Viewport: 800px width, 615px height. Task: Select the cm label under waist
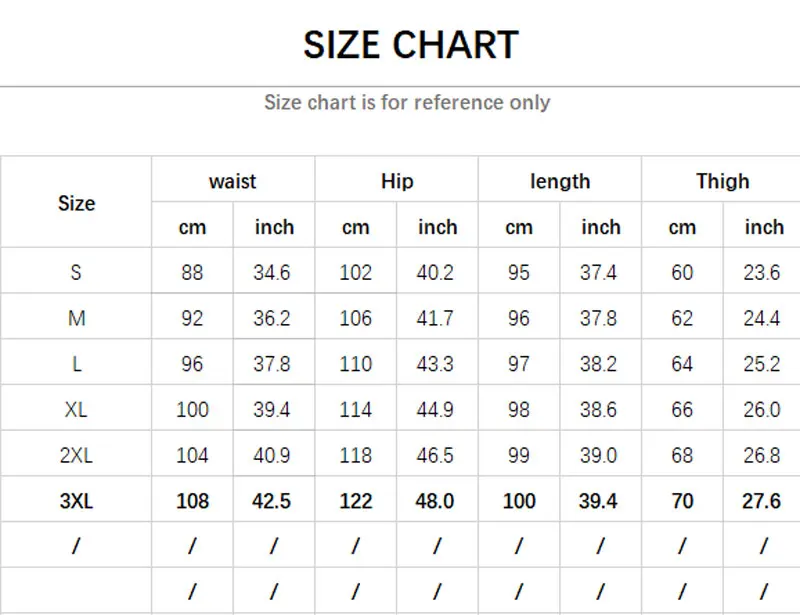pyautogui.click(x=192, y=226)
